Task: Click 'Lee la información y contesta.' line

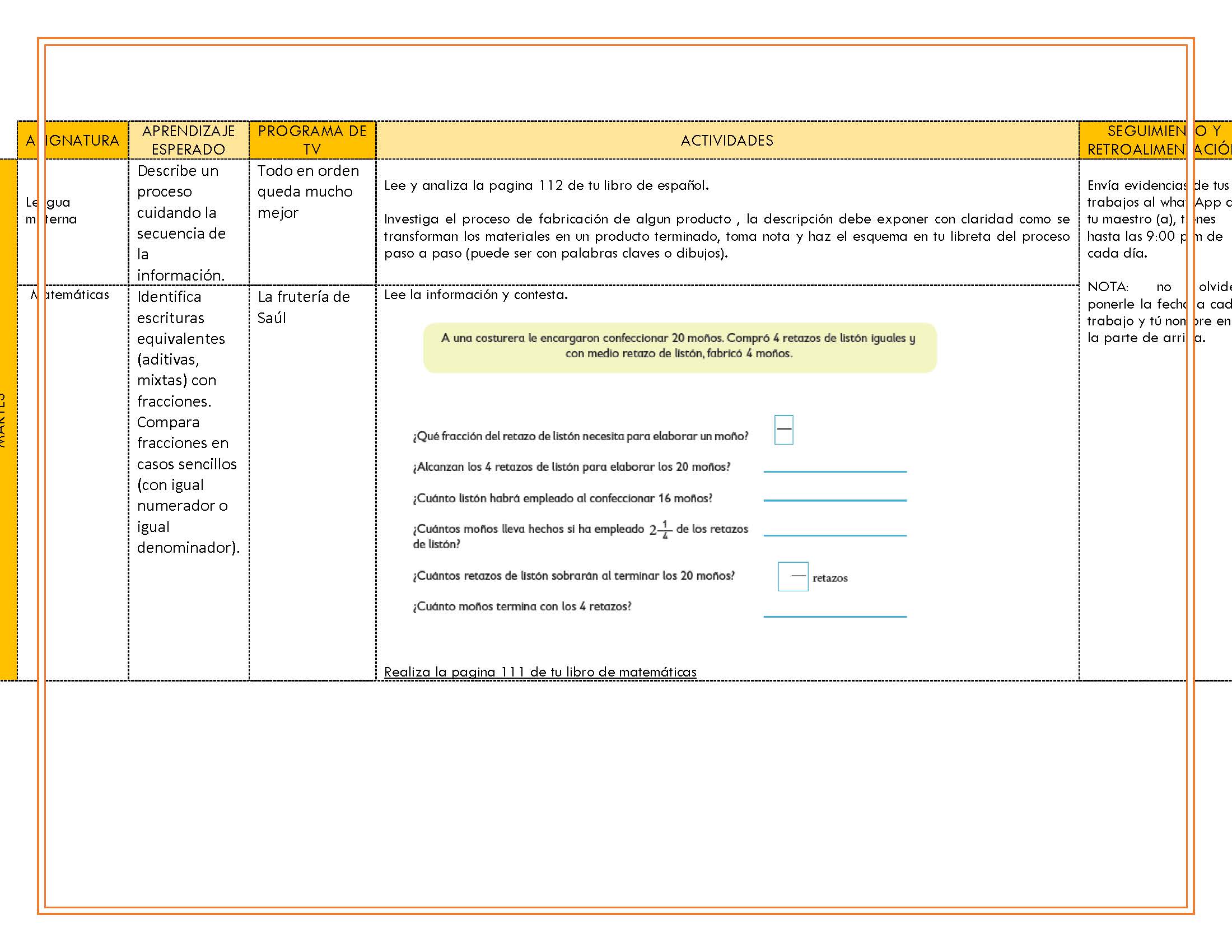Action: [x=475, y=295]
